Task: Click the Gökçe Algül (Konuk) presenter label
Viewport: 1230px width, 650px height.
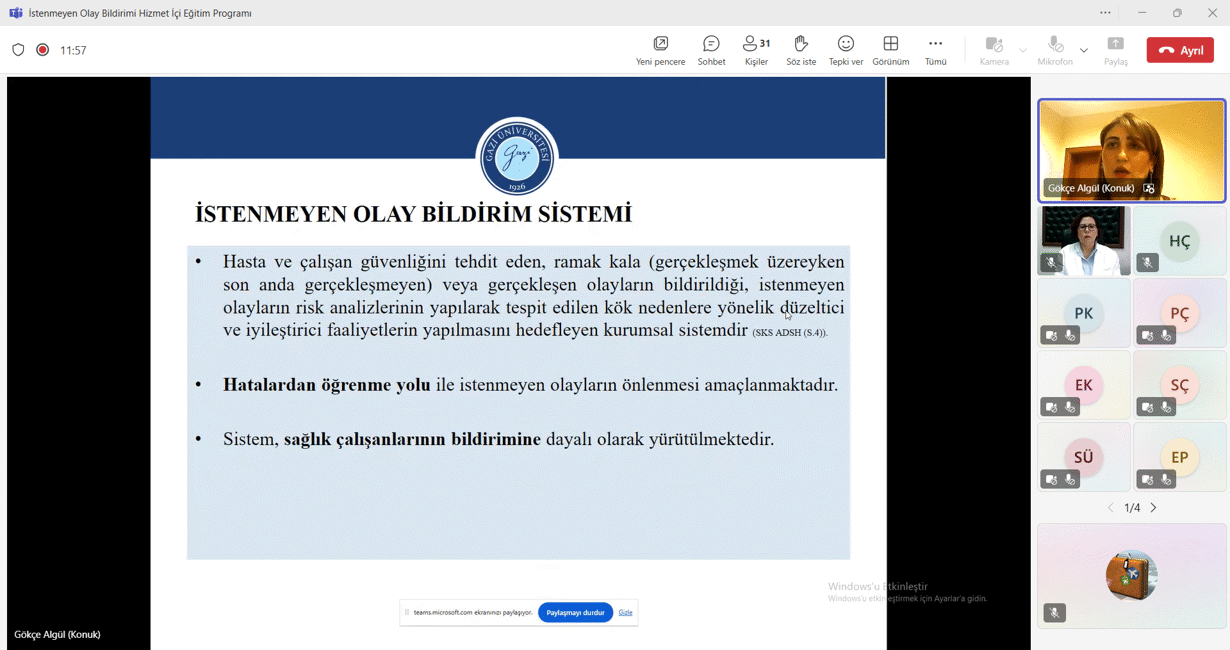Action: pyautogui.click(x=57, y=635)
